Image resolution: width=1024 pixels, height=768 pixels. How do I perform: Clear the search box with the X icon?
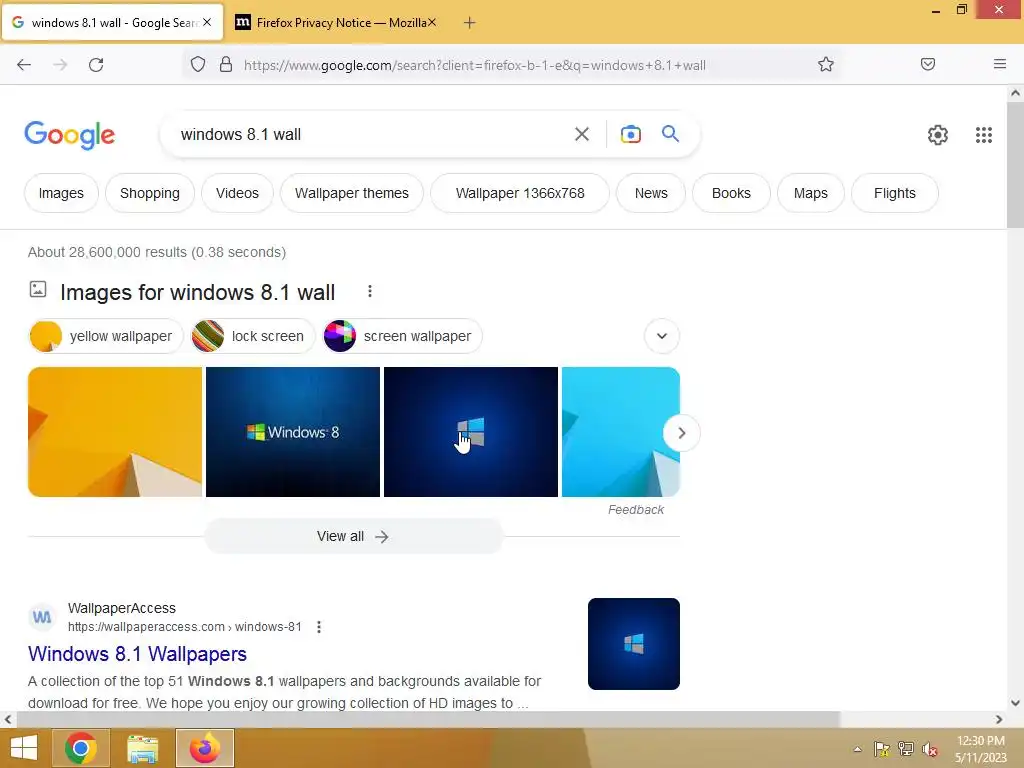tap(581, 135)
